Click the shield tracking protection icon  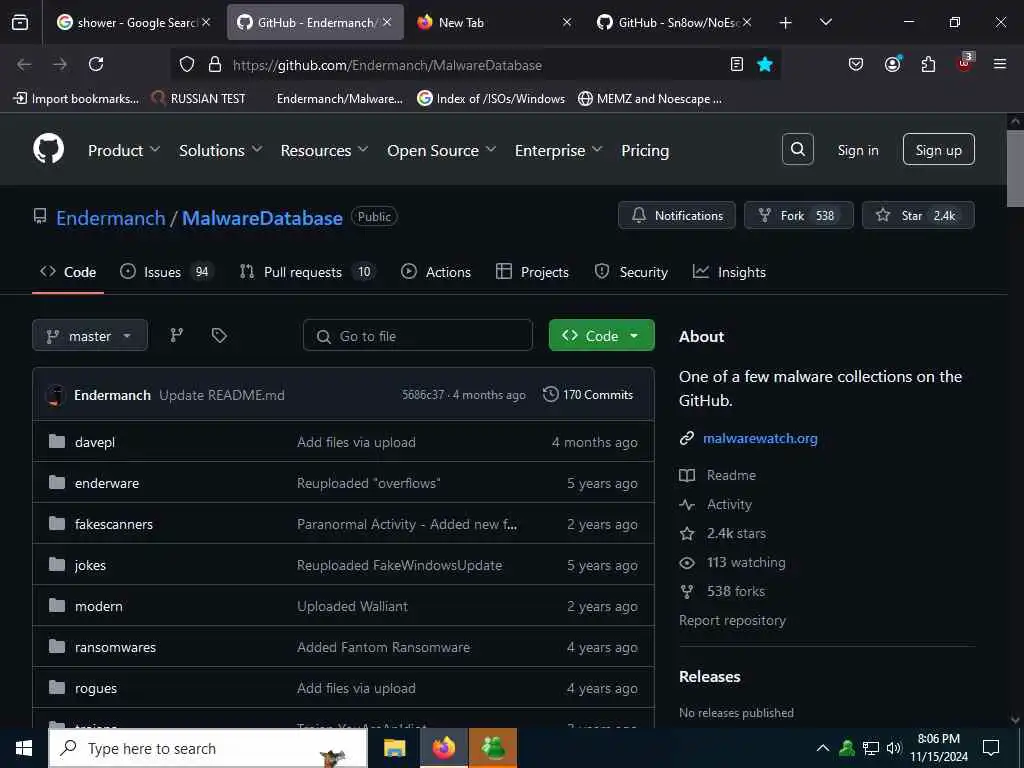187,64
